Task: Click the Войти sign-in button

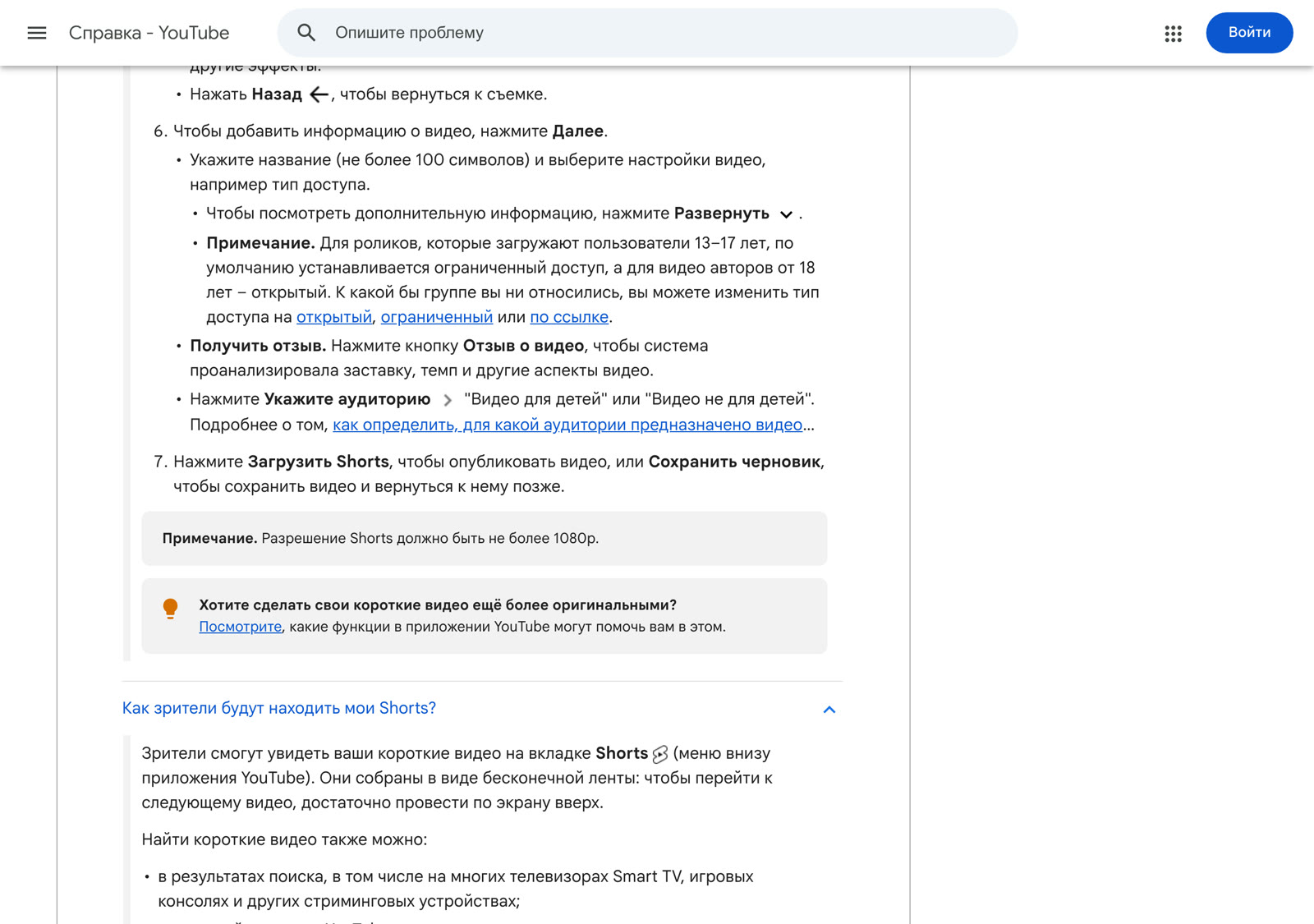Action: pos(1249,33)
